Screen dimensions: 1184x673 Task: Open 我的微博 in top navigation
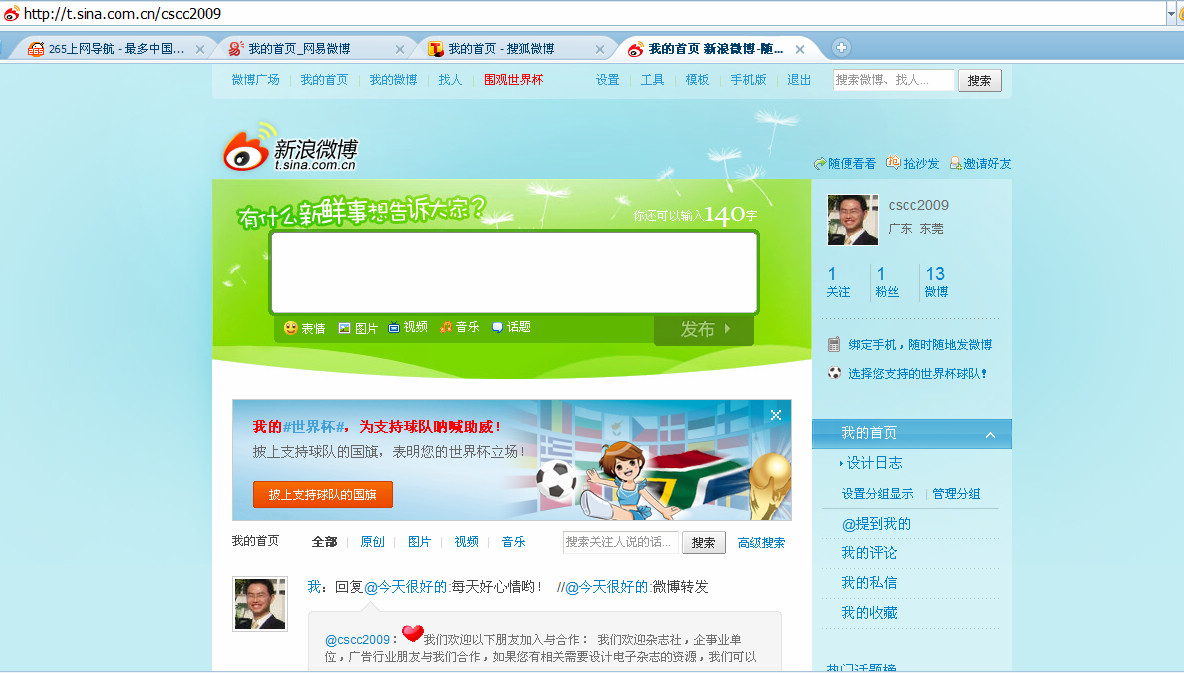[x=393, y=80]
